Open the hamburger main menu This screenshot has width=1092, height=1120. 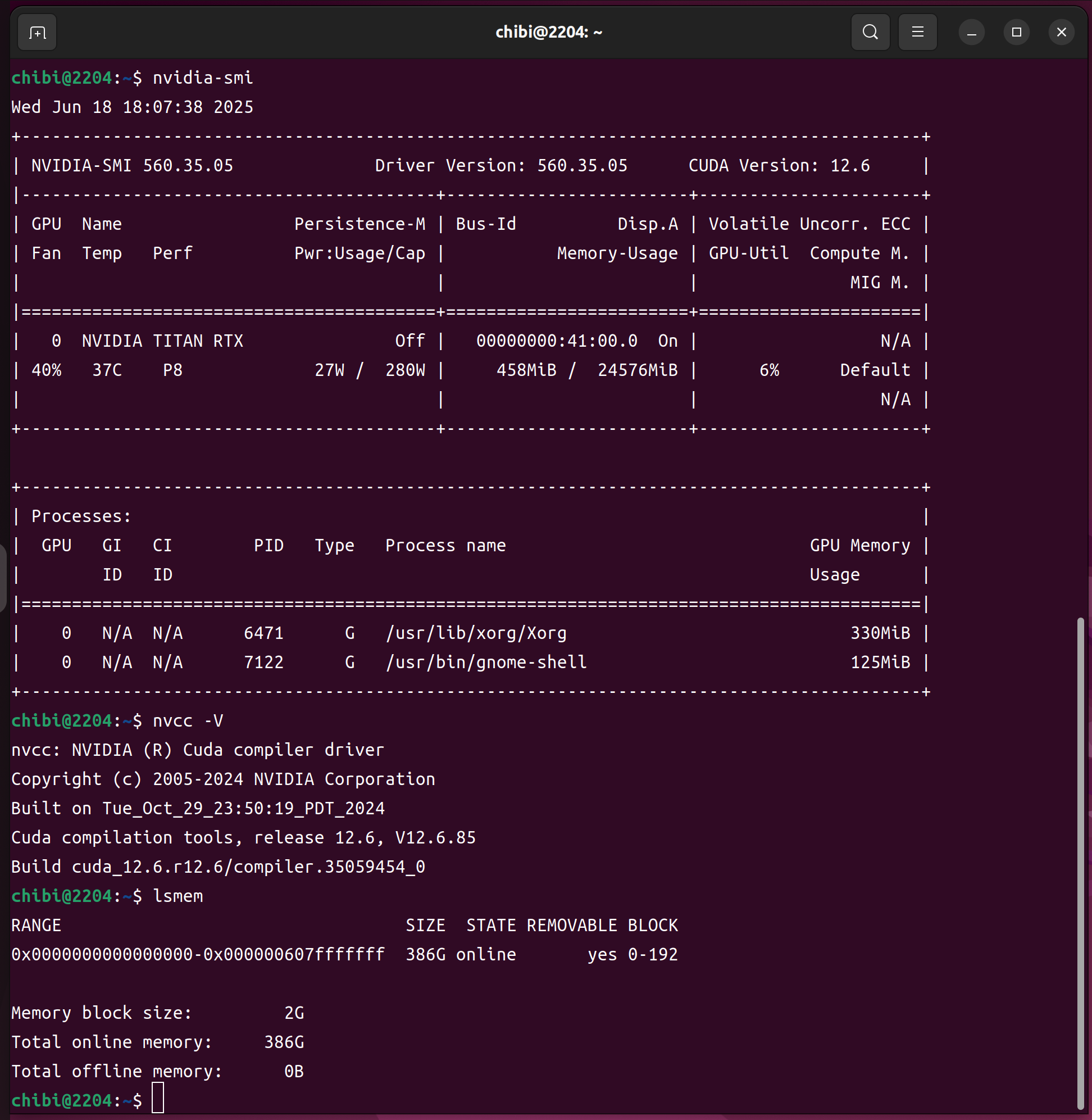point(917,32)
